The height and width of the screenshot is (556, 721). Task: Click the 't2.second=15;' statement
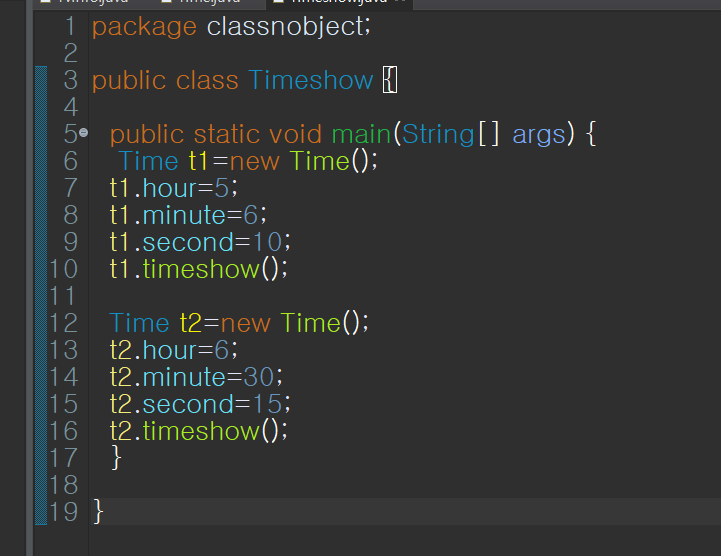coord(200,404)
